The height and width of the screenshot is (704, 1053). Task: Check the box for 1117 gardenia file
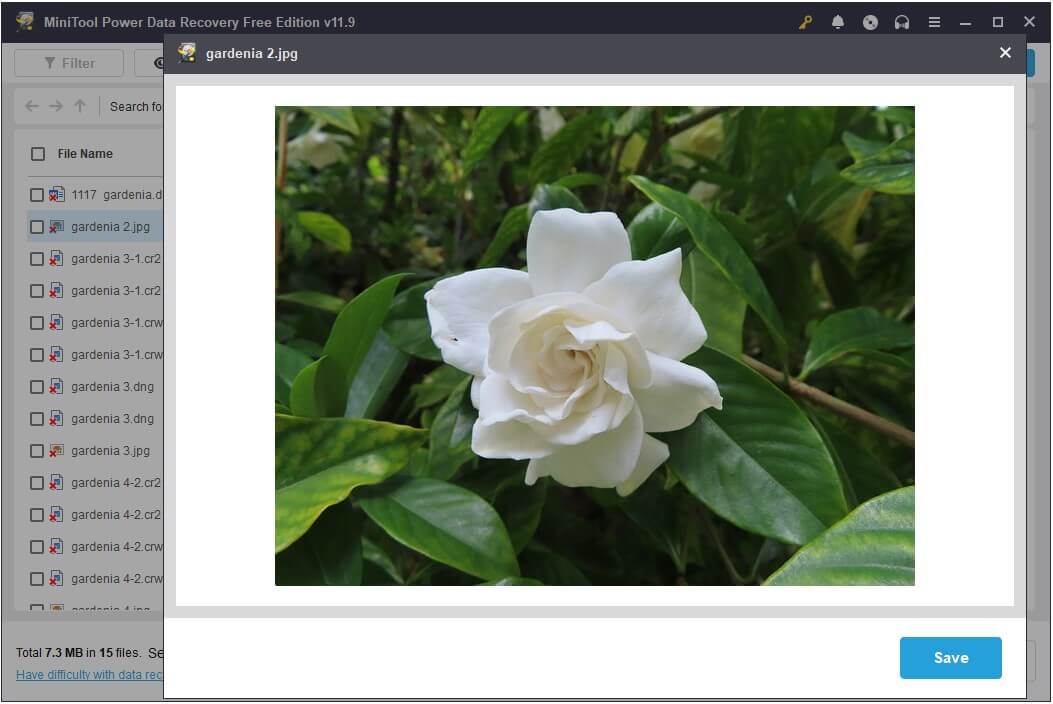[x=37, y=195]
